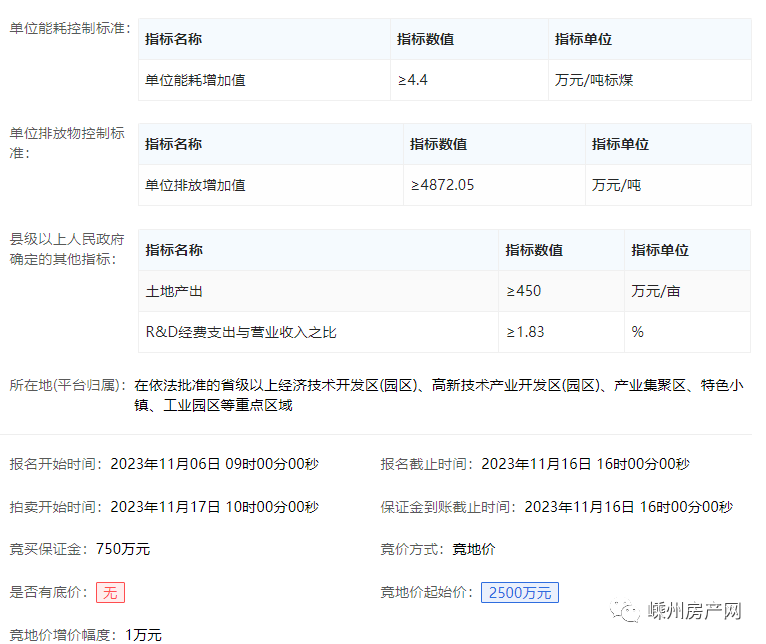This screenshot has width=766, height=644.
Task: Select the 单位能耗增加值 table cell
Action: coord(195,80)
